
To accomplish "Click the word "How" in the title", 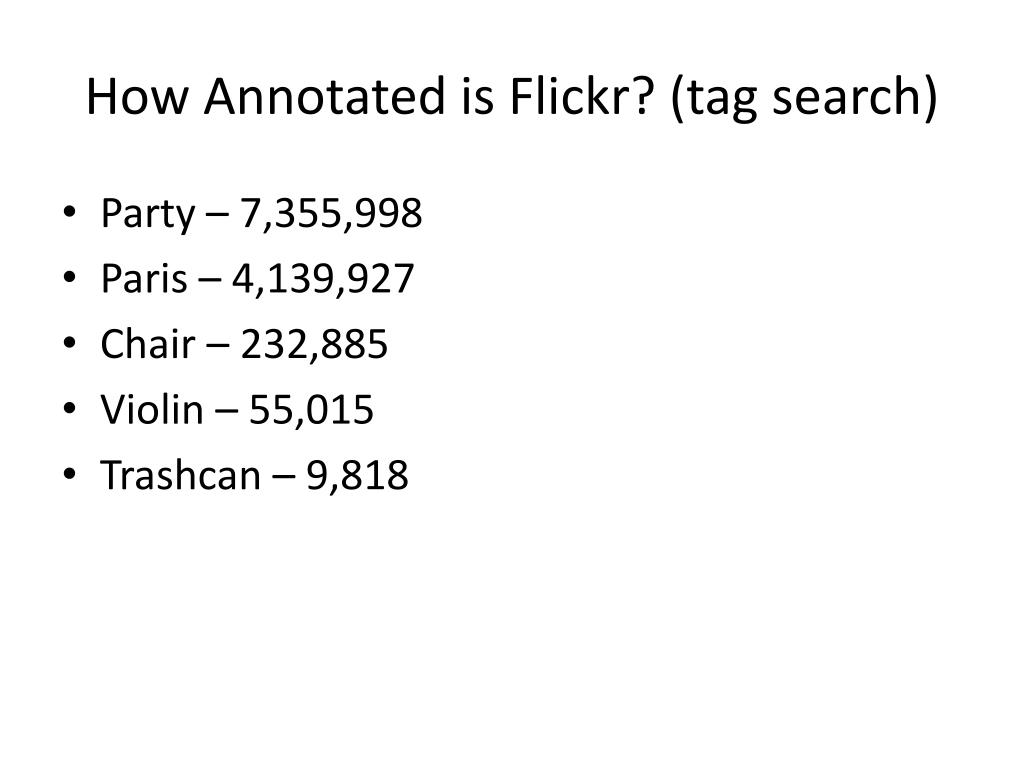I will [x=138, y=97].
